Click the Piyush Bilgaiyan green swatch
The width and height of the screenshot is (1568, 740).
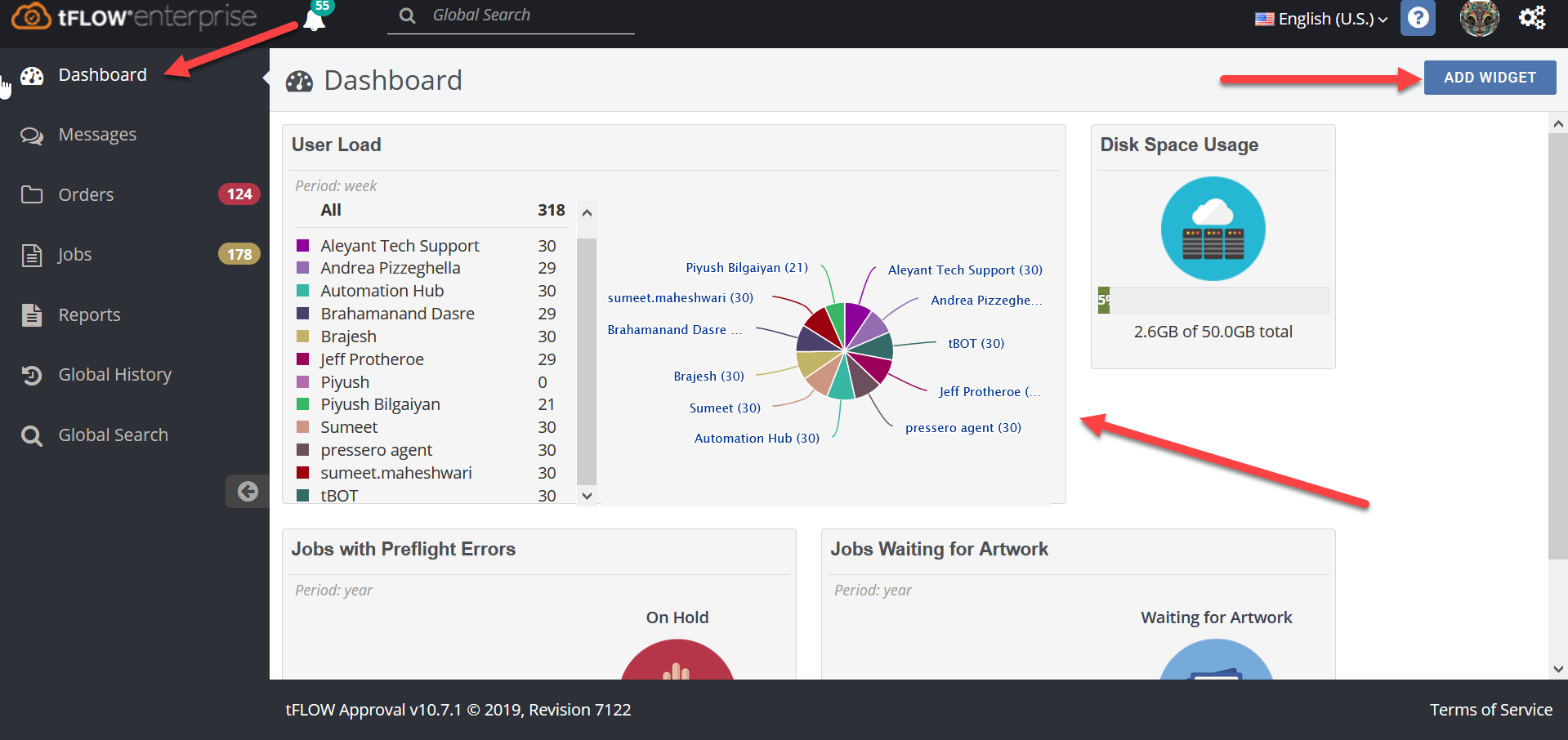click(x=302, y=404)
